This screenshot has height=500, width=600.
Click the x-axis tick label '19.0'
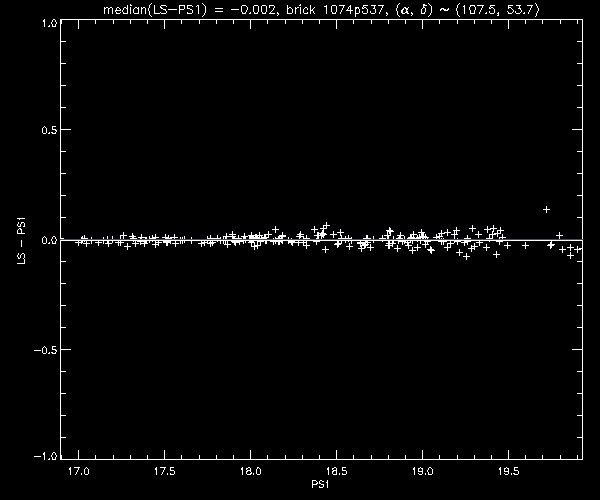[x=422, y=471]
